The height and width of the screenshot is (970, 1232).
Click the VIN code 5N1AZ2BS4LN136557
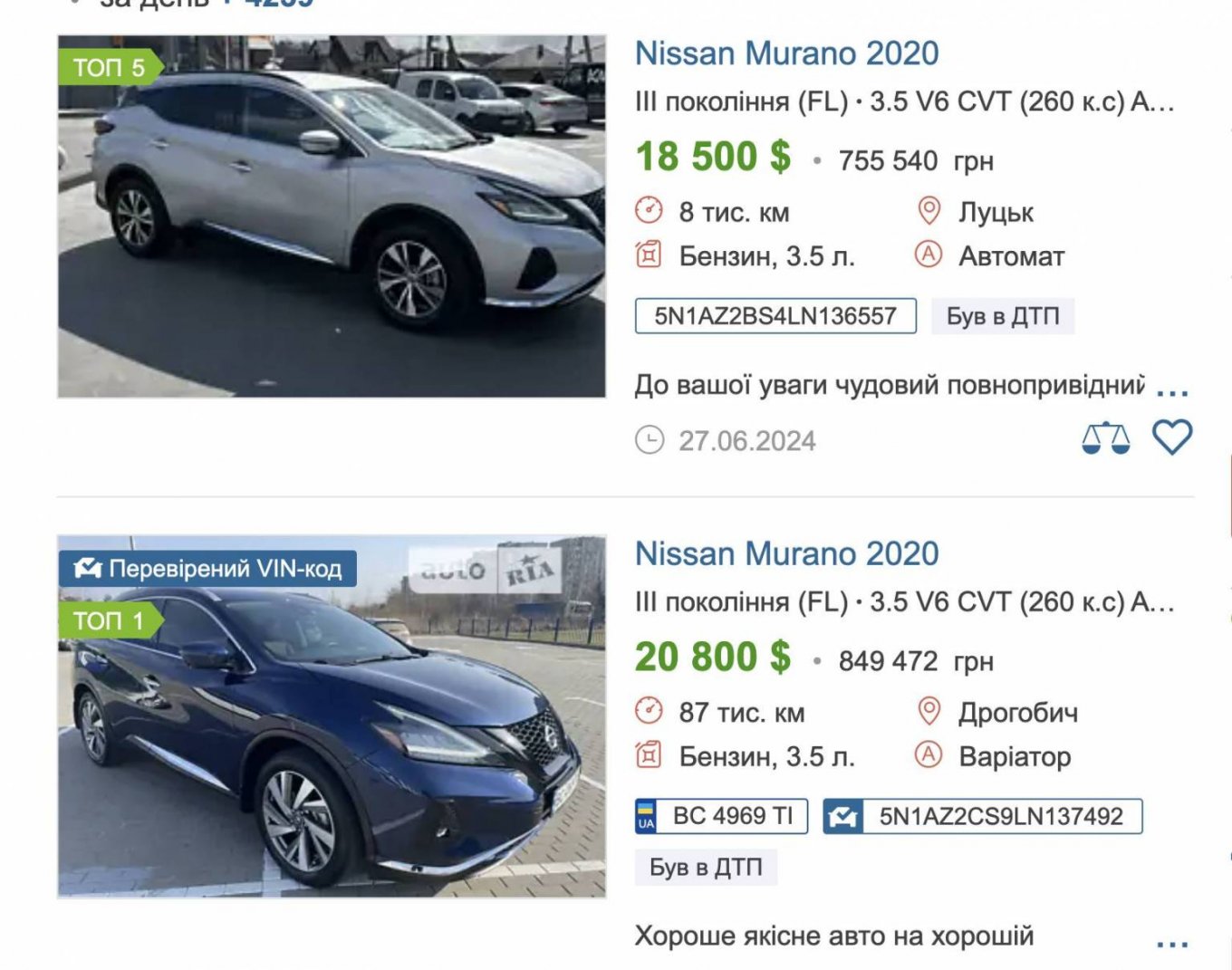775,315
